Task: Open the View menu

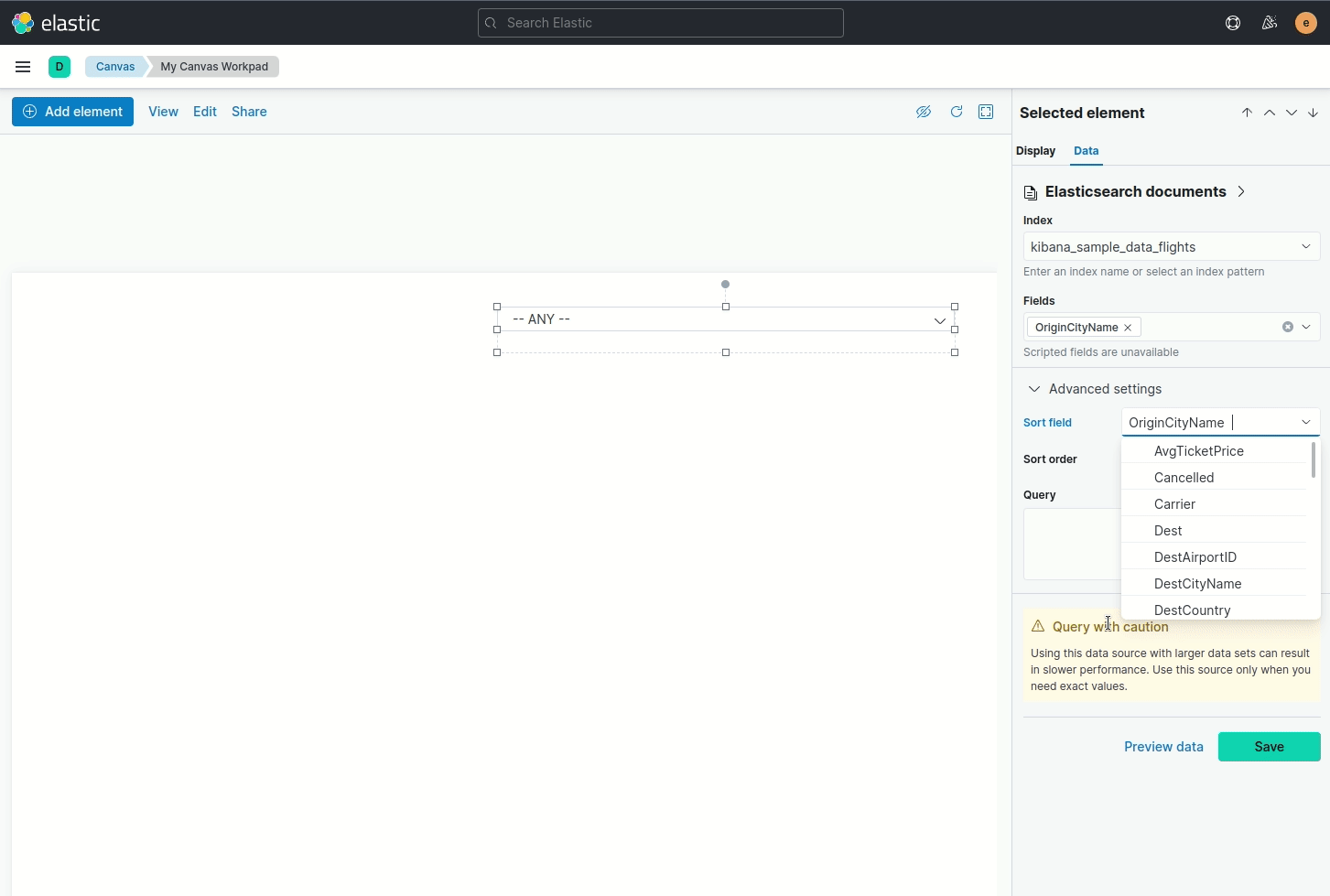Action: [163, 112]
